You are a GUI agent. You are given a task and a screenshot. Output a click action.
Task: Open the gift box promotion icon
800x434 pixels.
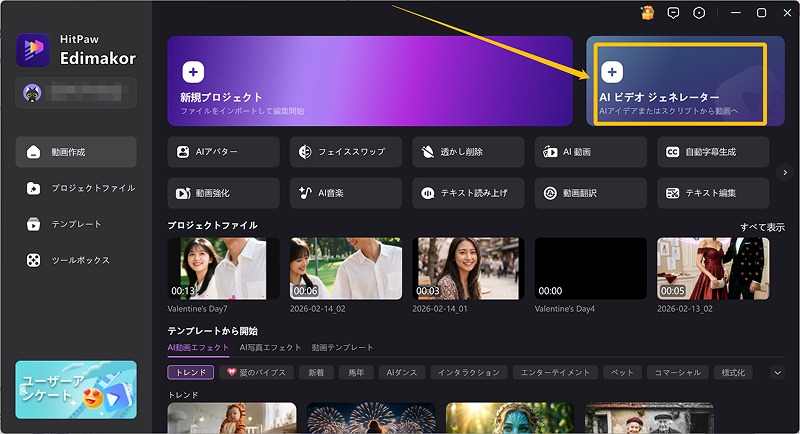click(x=647, y=13)
